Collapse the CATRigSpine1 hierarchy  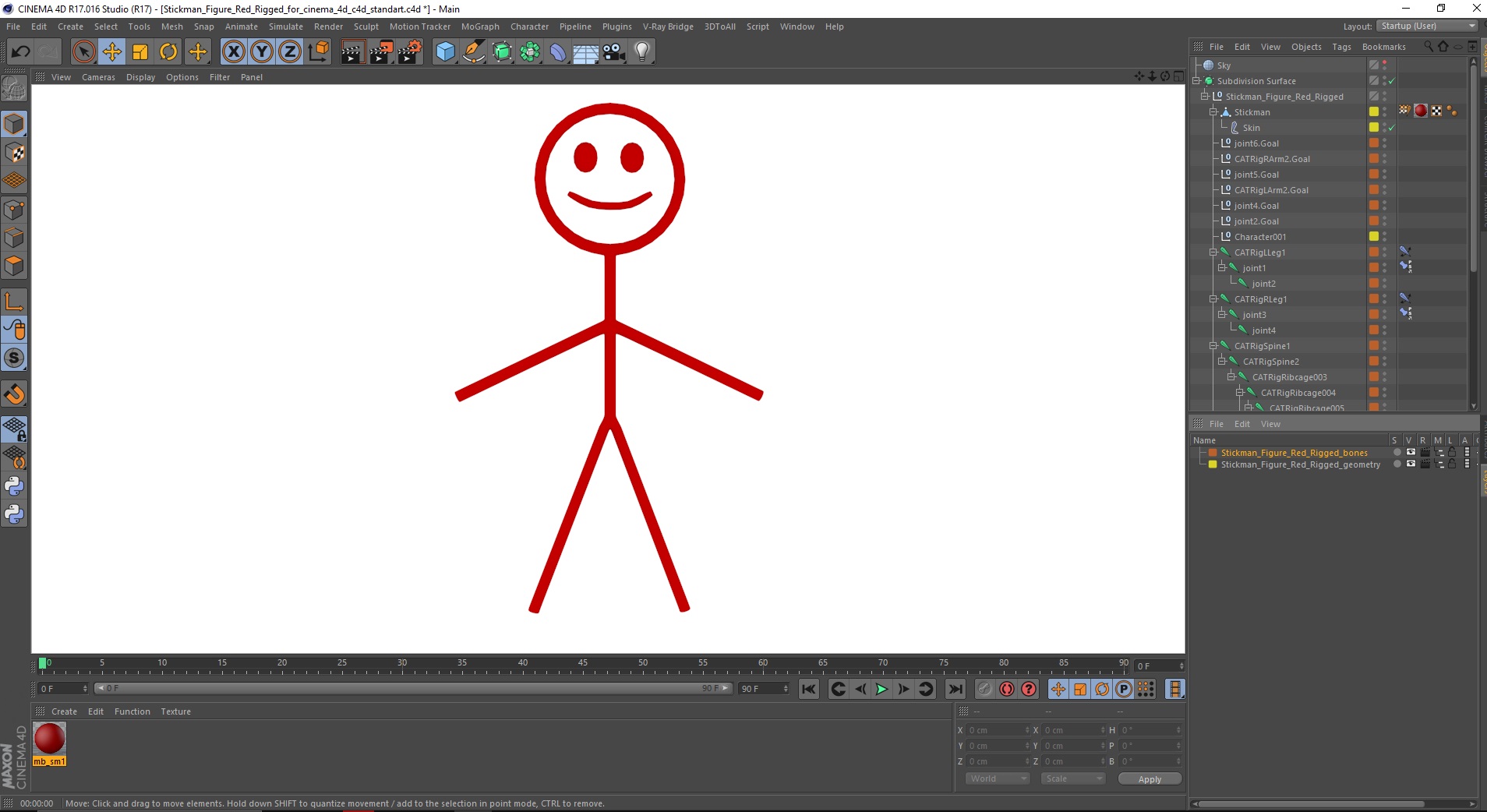point(1213,345)
